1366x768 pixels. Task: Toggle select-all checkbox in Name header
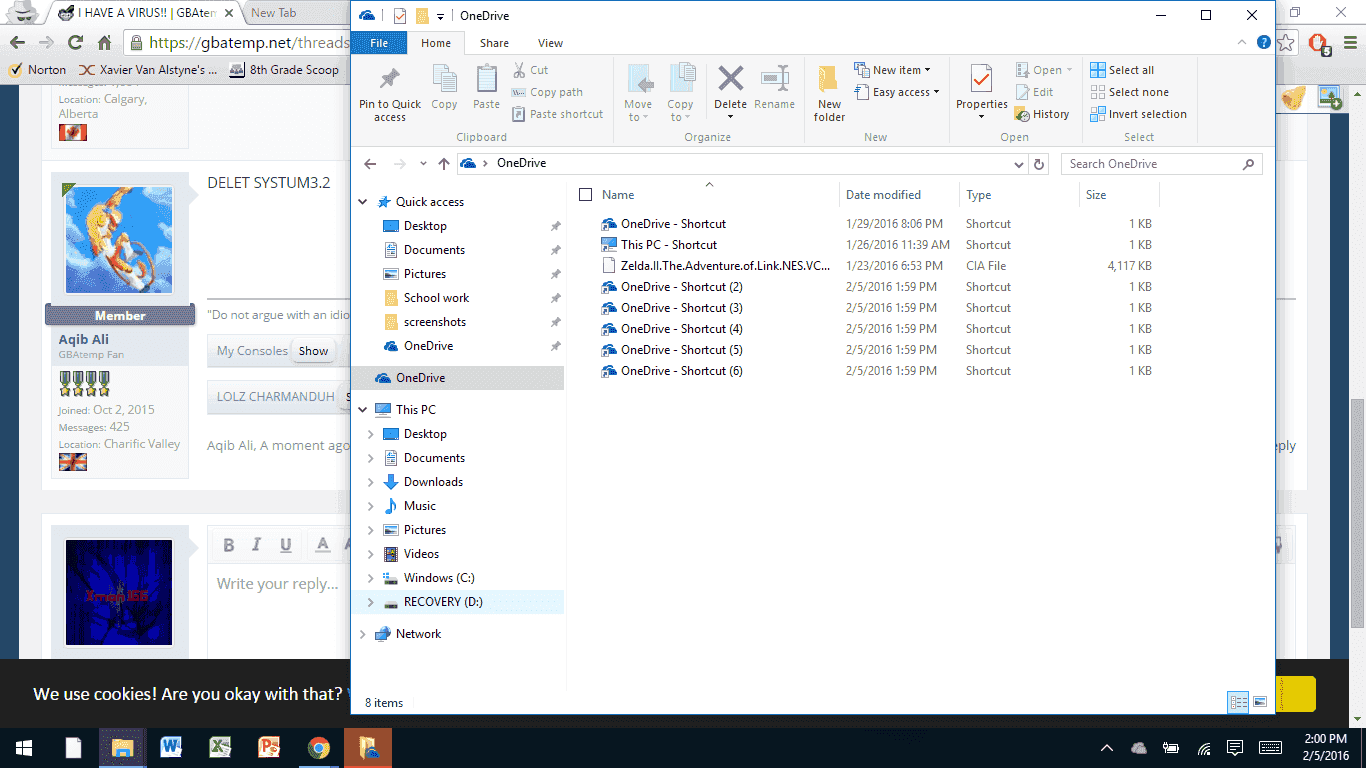coord(586,195)
